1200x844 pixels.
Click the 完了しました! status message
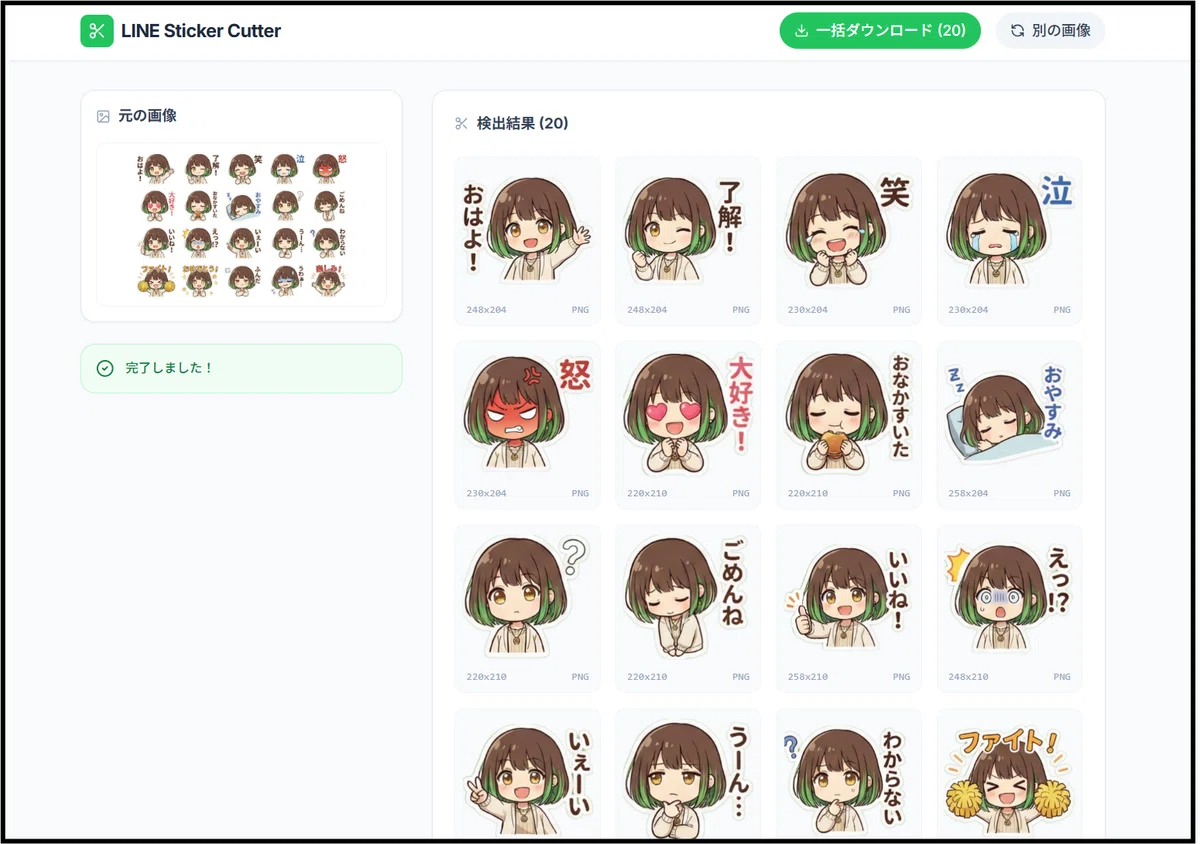pyautogui.click(x=169, y=368)
